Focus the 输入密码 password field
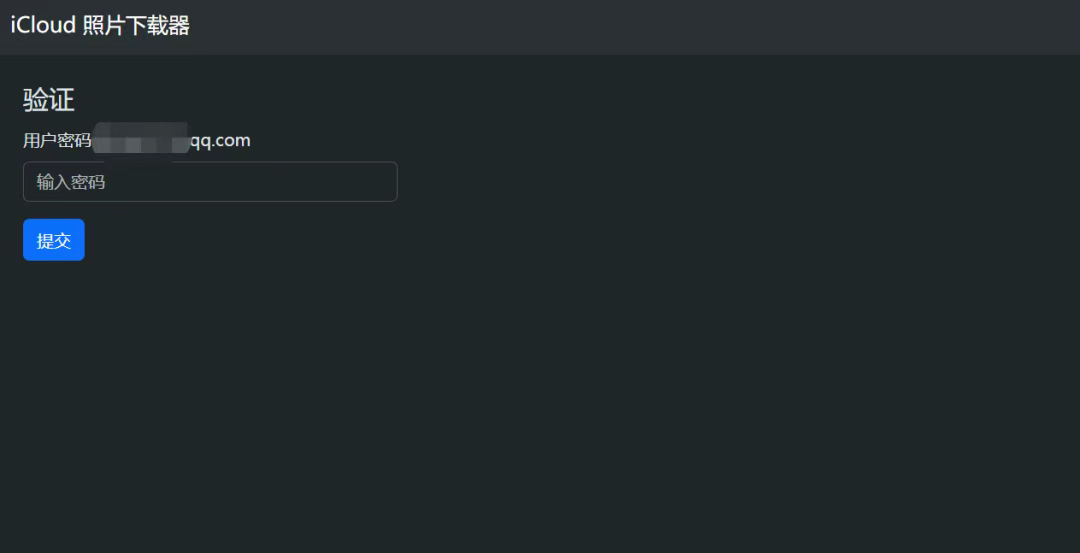This screenshot has height=553, width=1080. 210,182
